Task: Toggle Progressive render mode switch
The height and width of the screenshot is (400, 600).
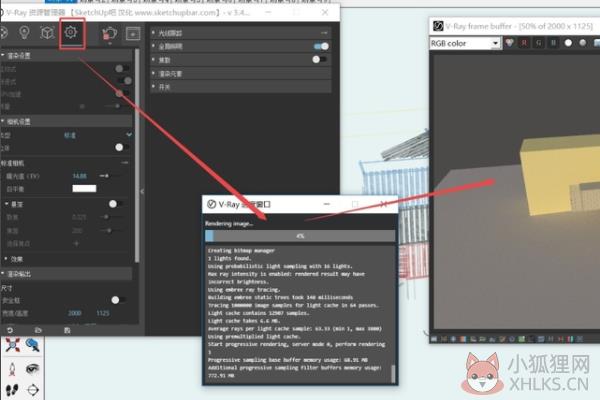Action: click(125, 81)
